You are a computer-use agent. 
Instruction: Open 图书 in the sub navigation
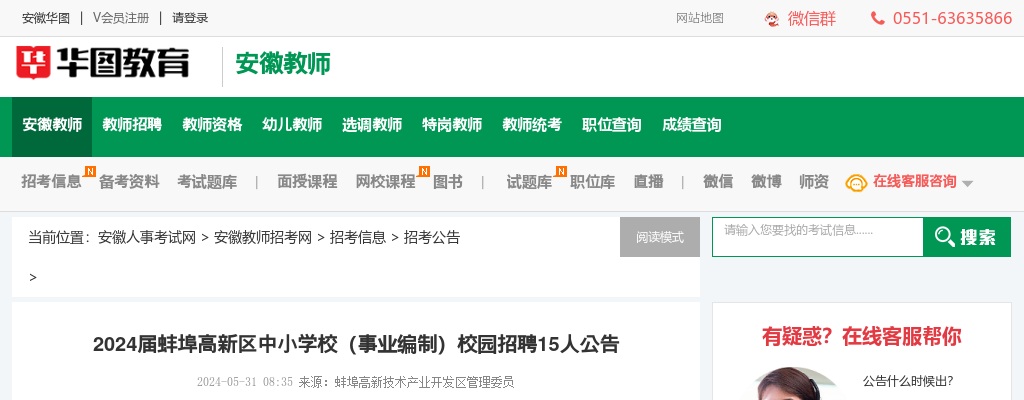click(448, 182)
